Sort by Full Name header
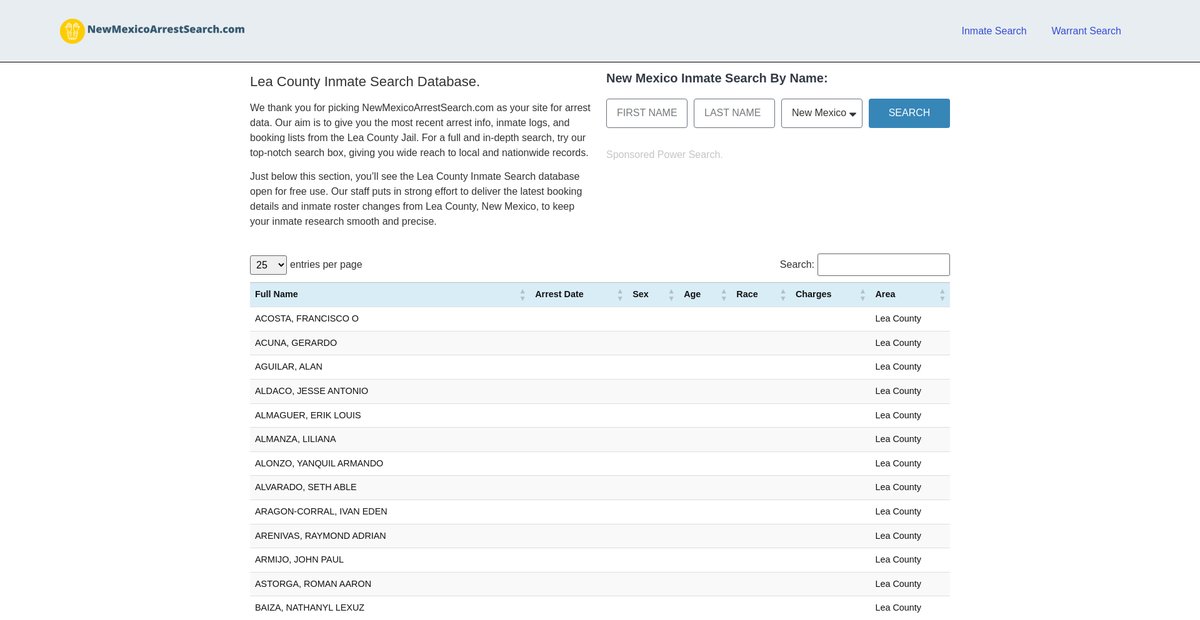 pyautogui.click(x=389, y=295)
